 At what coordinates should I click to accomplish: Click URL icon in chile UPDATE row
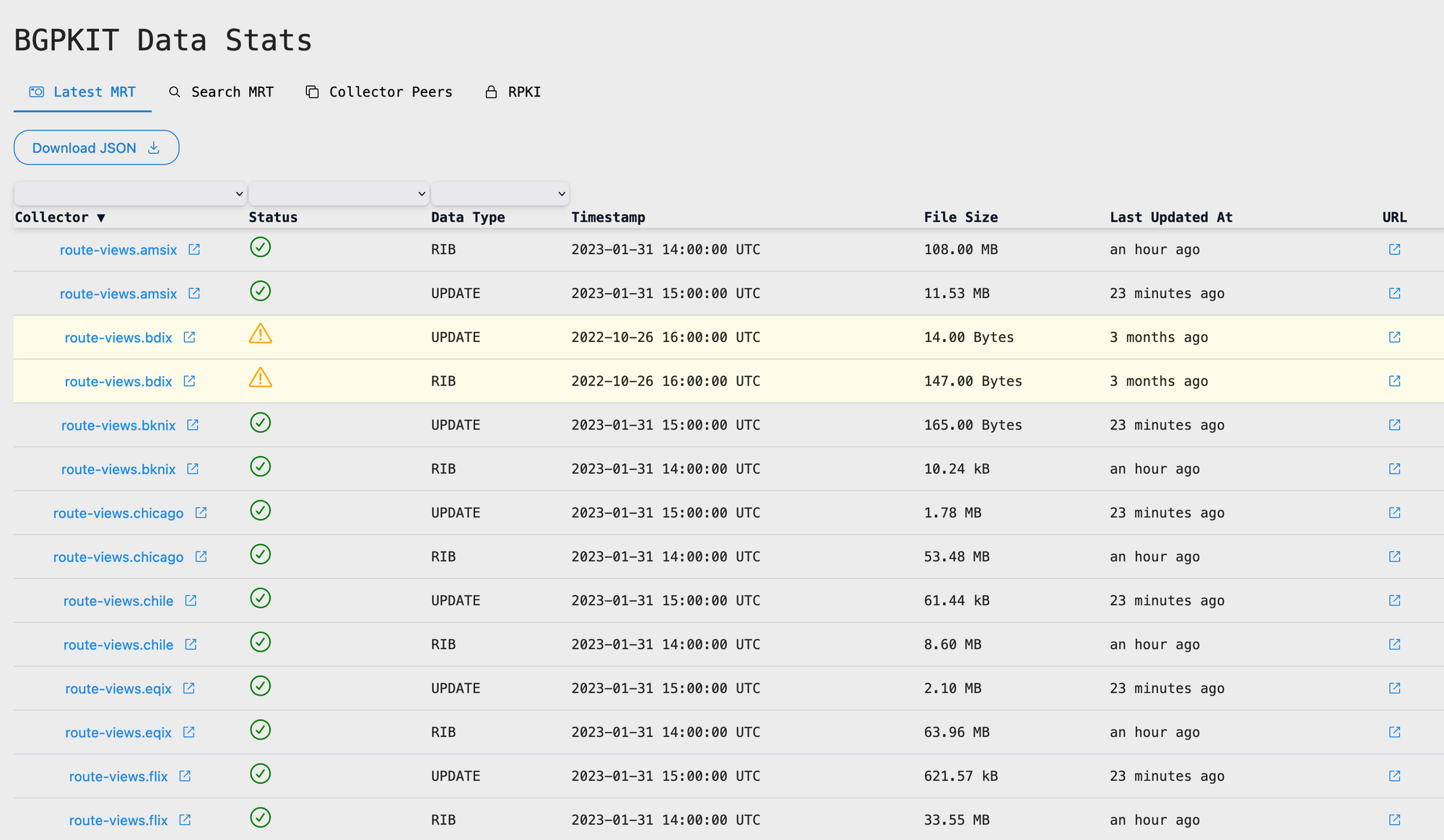pos(1394,600)
